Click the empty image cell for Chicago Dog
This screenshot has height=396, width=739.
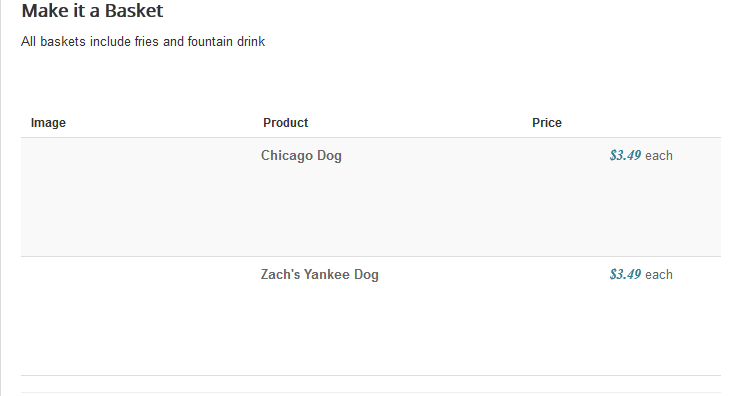click(x=140, y=197)
